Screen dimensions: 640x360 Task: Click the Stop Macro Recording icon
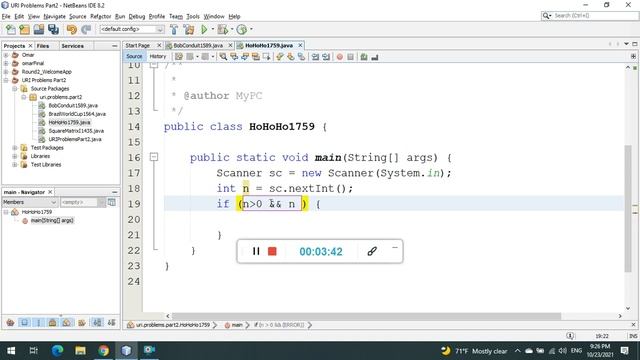point(350,57)
